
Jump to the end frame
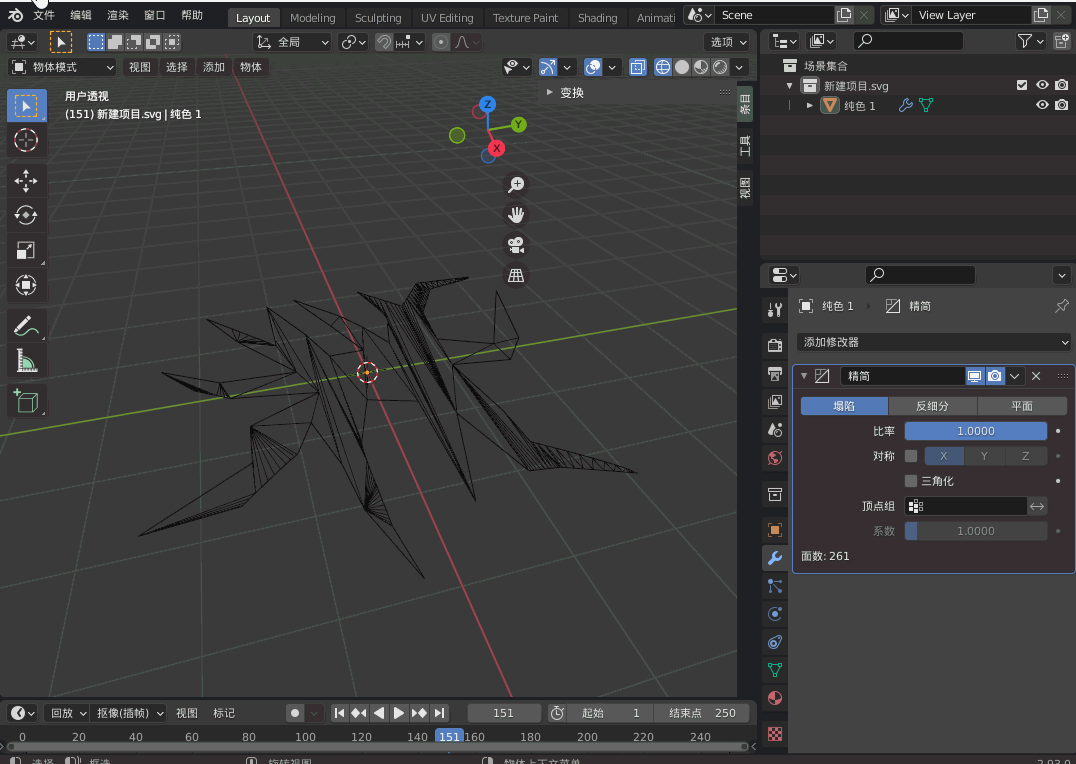pyautogui.click(x=440, y=713)
